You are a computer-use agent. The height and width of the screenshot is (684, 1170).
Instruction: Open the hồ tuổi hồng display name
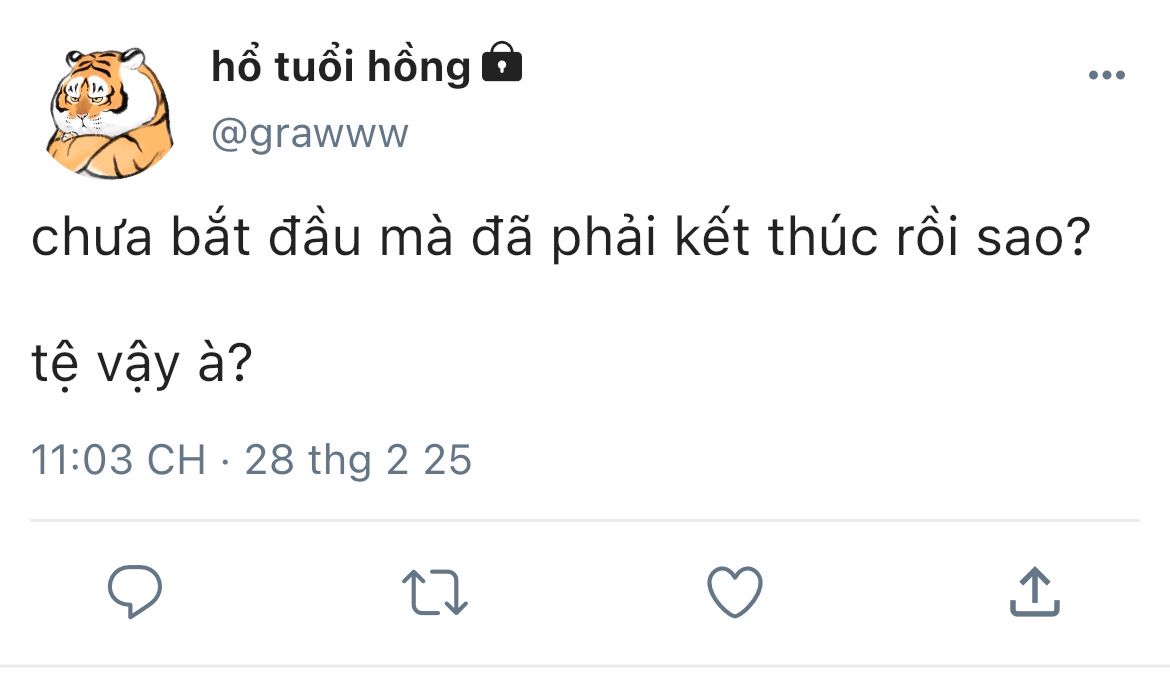click(341, 66)
